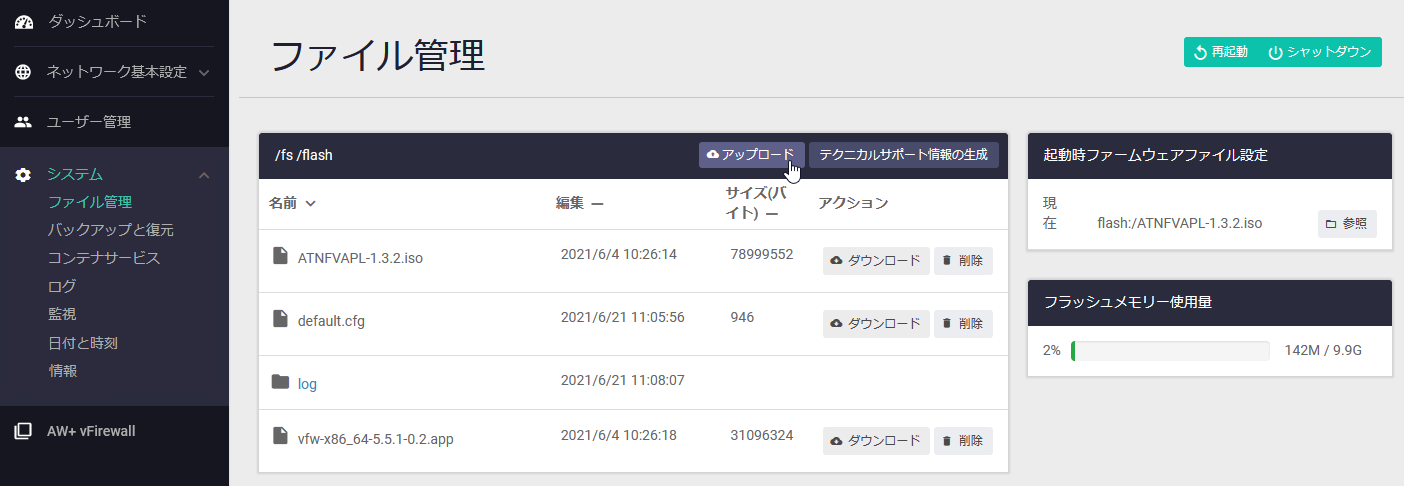Click the file icon beside ATNFVAPL-1.3.2.iso
The height and width of the screenshot is (486, 1404).
tap(281, 256)
